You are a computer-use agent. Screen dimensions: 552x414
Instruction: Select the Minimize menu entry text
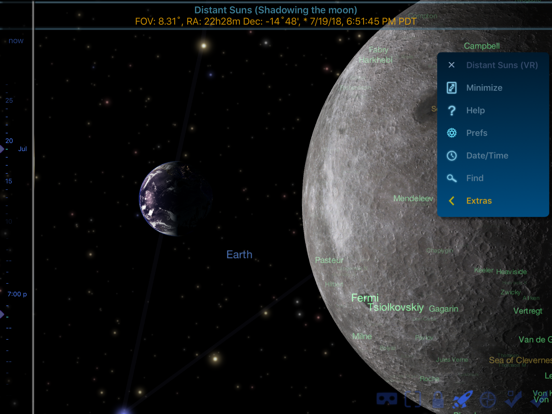484,88
